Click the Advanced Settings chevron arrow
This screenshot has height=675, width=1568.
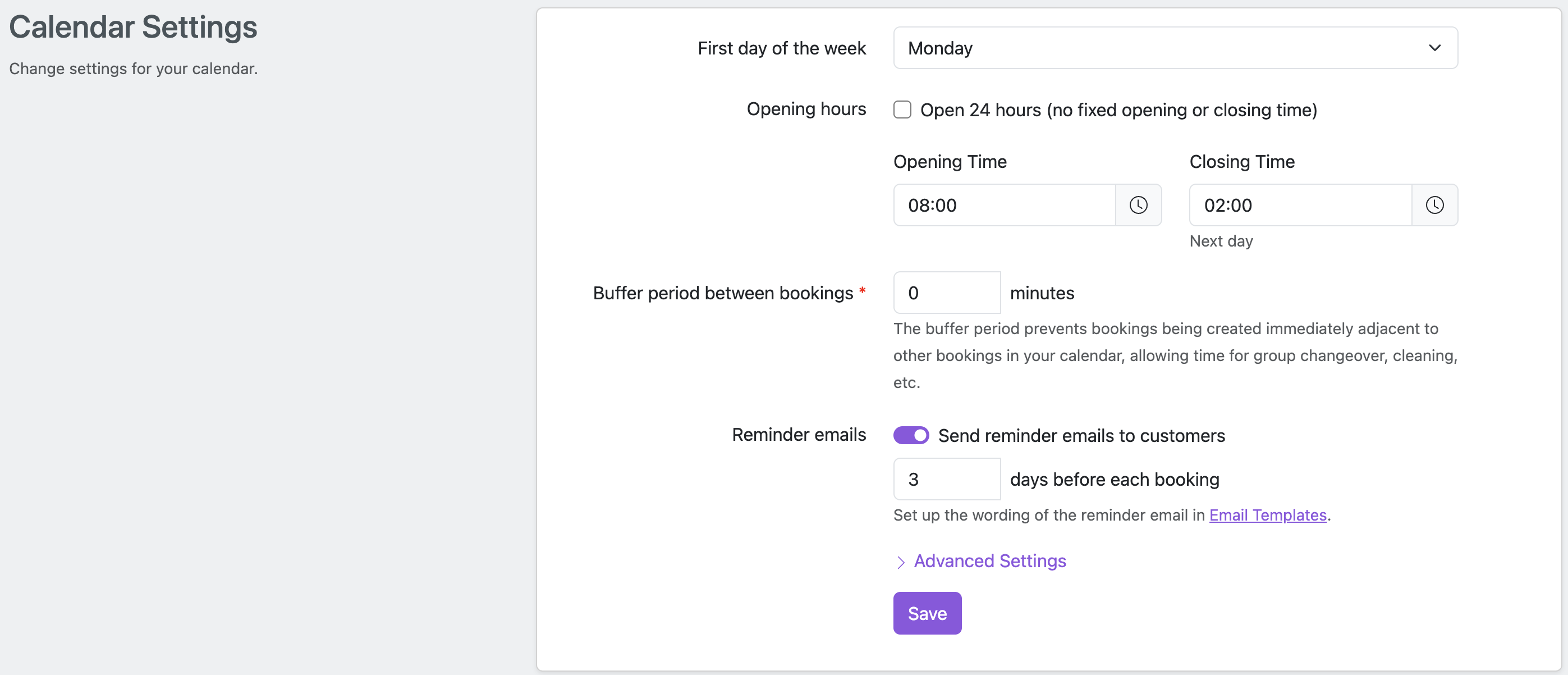pos(901,562)
